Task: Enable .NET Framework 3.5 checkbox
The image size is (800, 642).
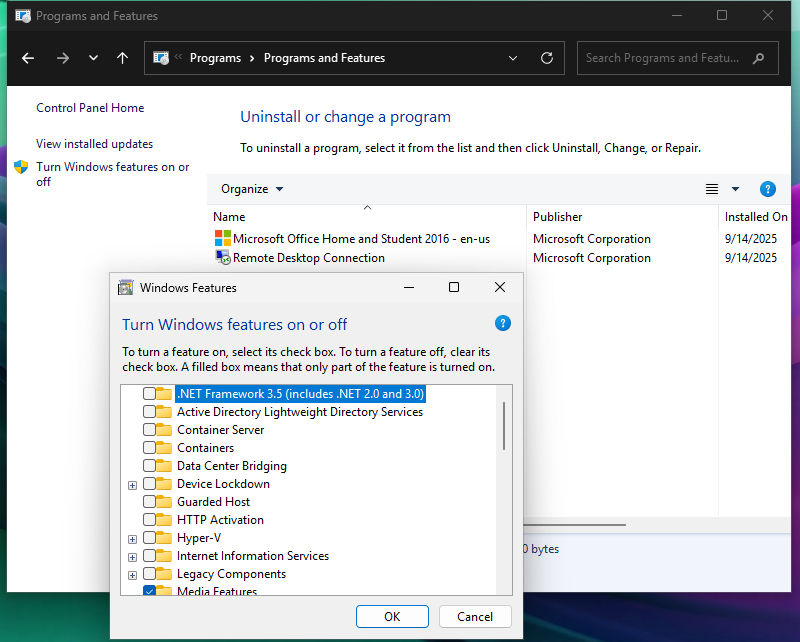Action: click(149, 393)
